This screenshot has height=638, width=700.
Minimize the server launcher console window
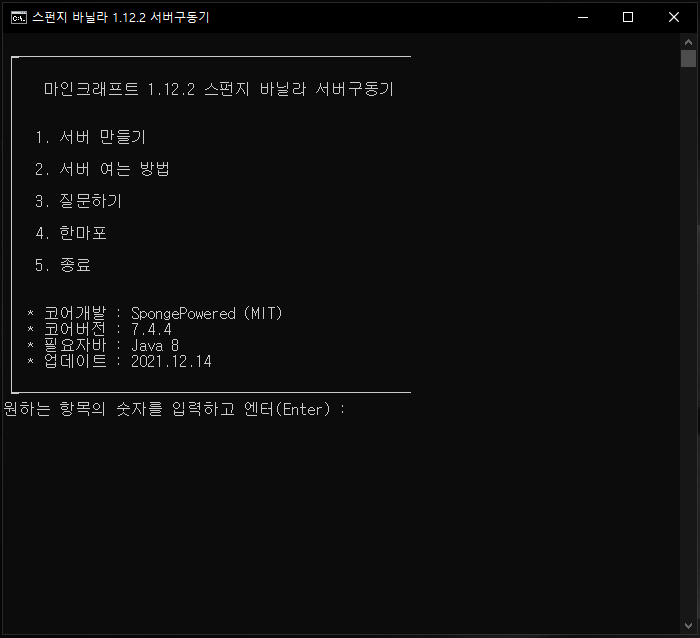pyautogui.click(x=582, y=17)
